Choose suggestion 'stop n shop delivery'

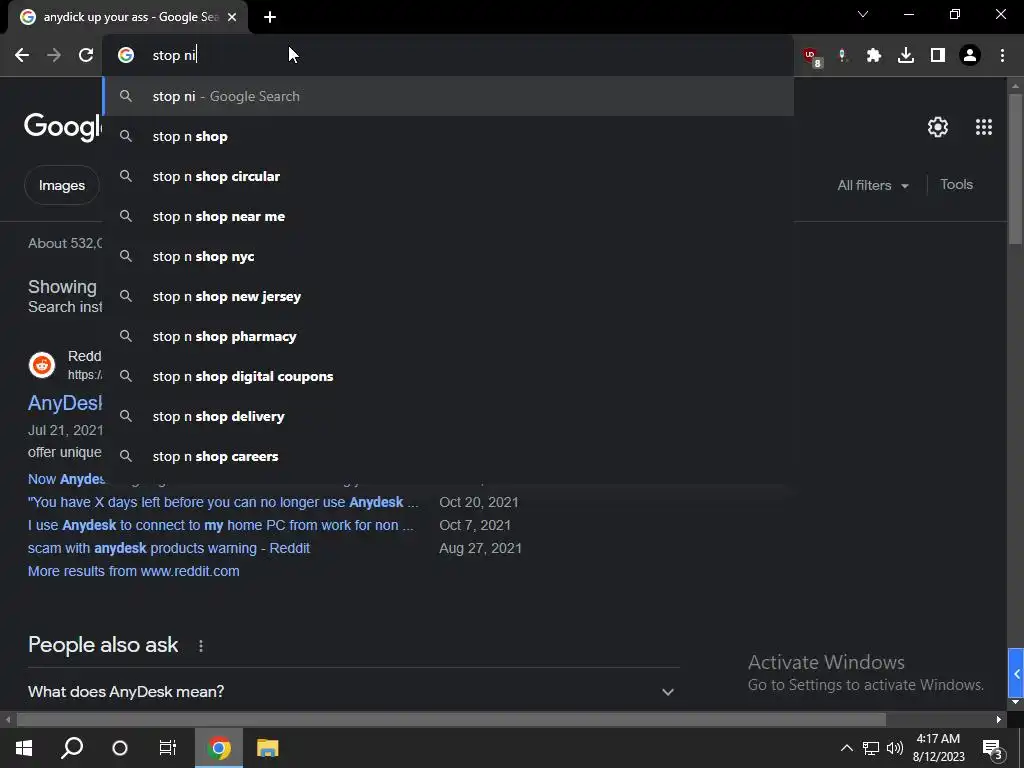coord(448,416)
